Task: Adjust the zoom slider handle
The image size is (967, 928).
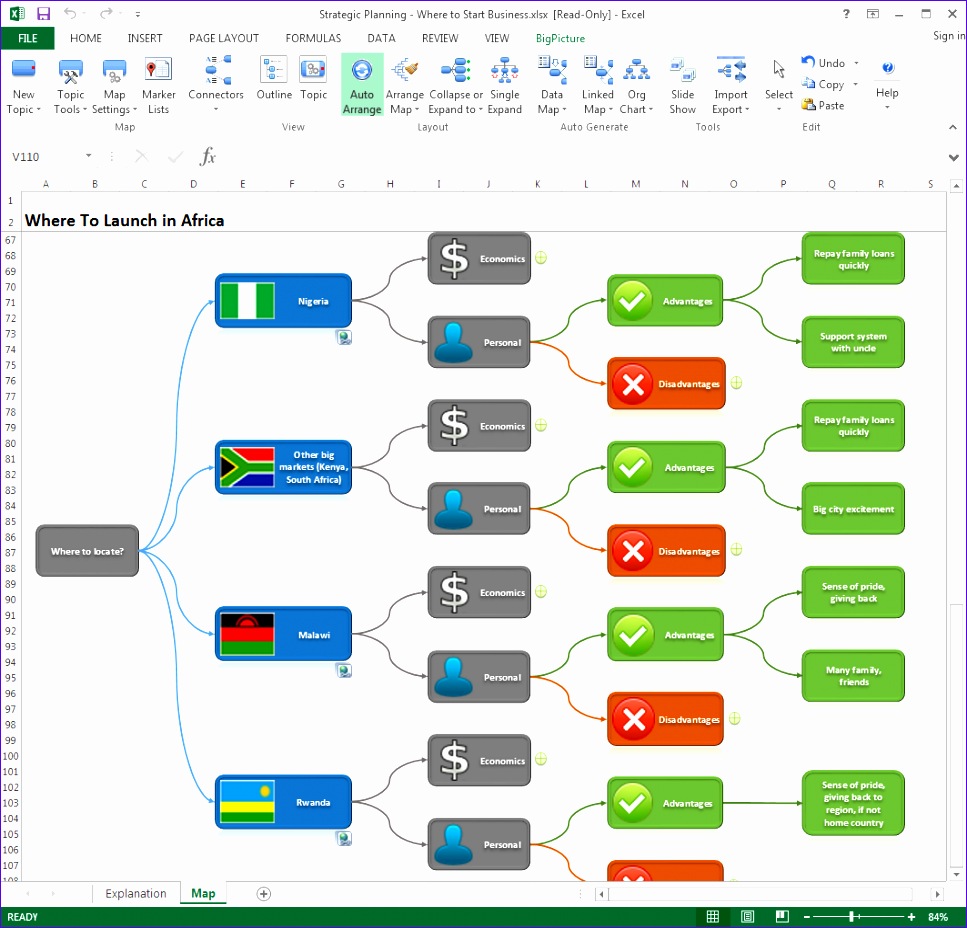Action: coord(851,917)
